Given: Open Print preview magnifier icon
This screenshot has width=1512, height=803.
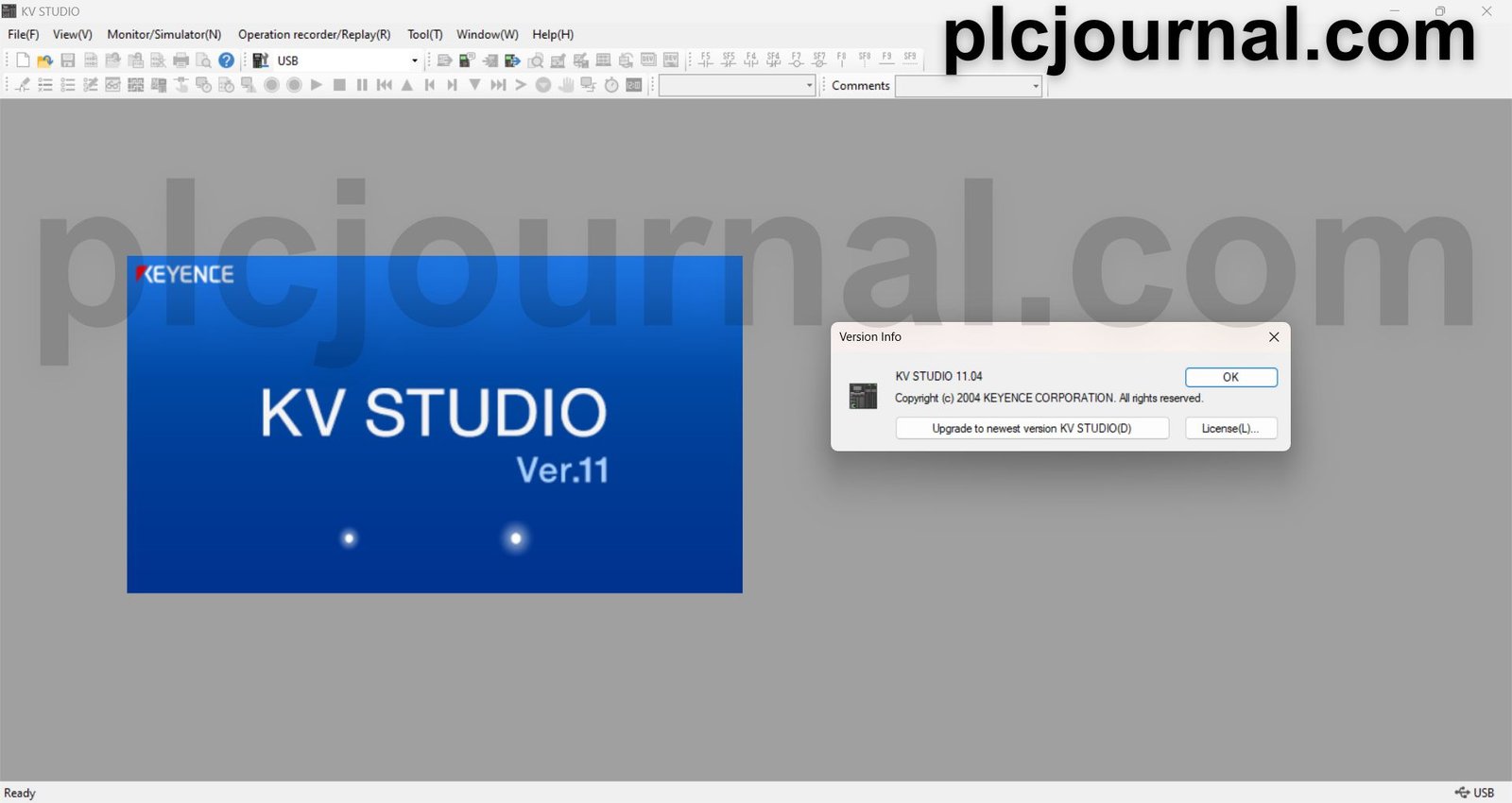Looking at the screenshot, I should (x=204, y=60).
